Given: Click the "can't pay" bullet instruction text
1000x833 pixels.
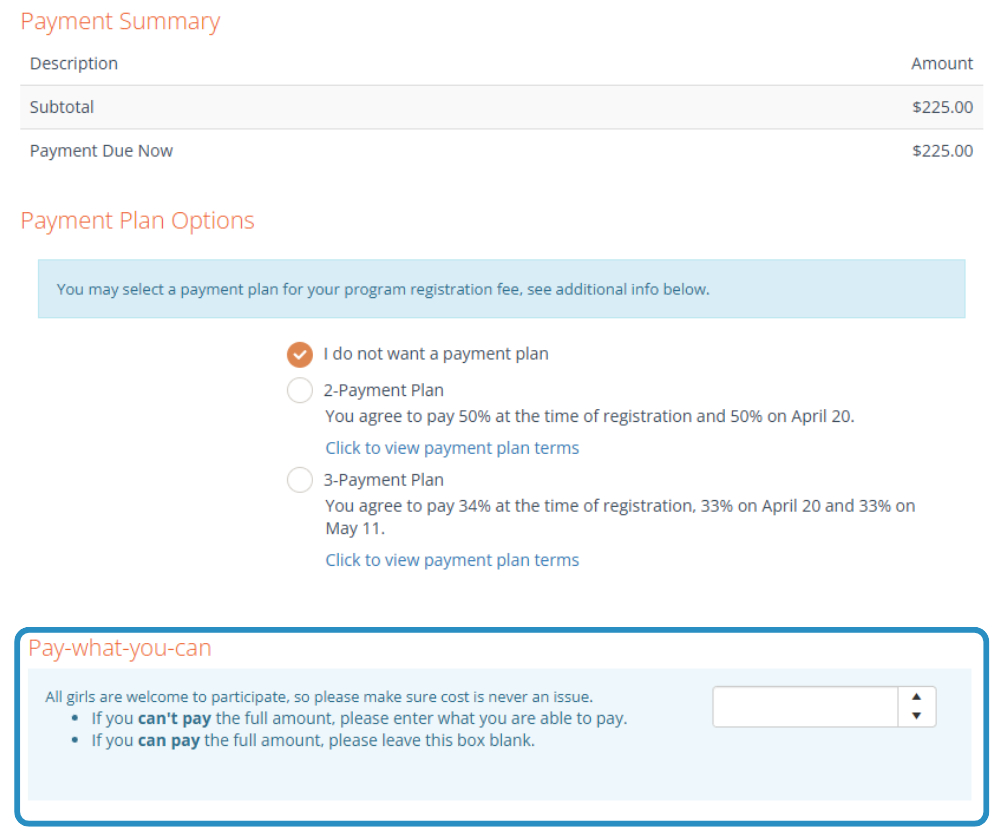Looking at the screenshot, I should click(359, 718).
